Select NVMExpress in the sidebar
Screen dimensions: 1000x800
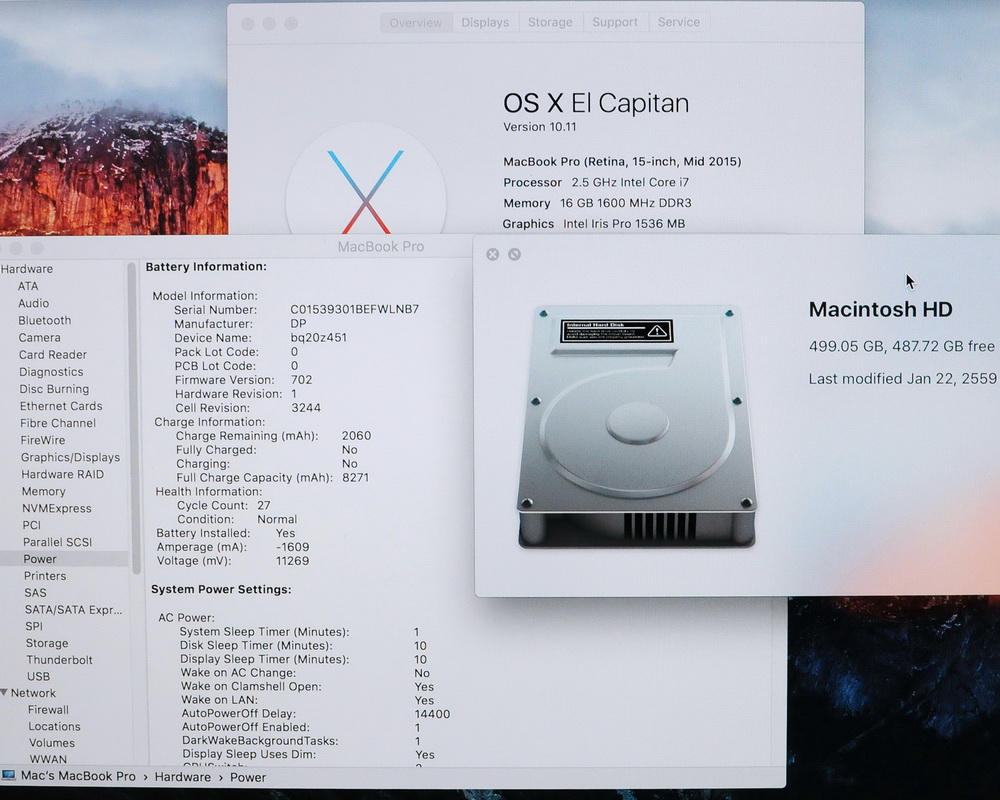coord(57,508)
